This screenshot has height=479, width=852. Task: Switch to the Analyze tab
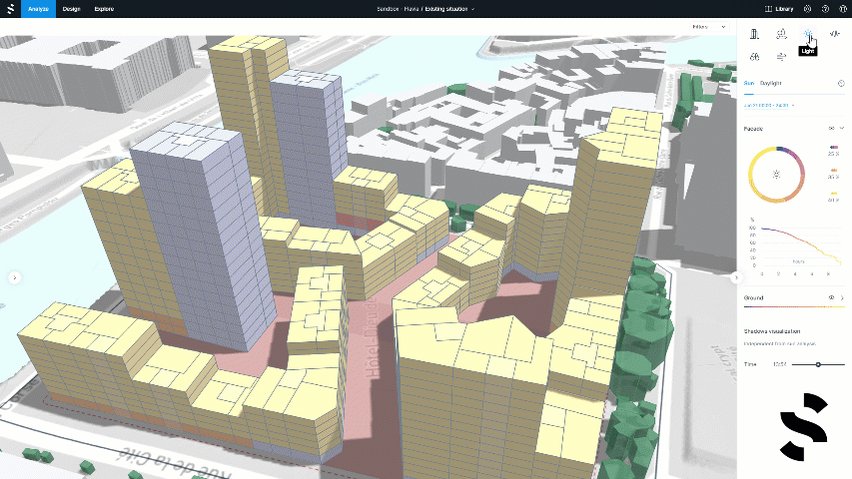click(x=38, y=9)
